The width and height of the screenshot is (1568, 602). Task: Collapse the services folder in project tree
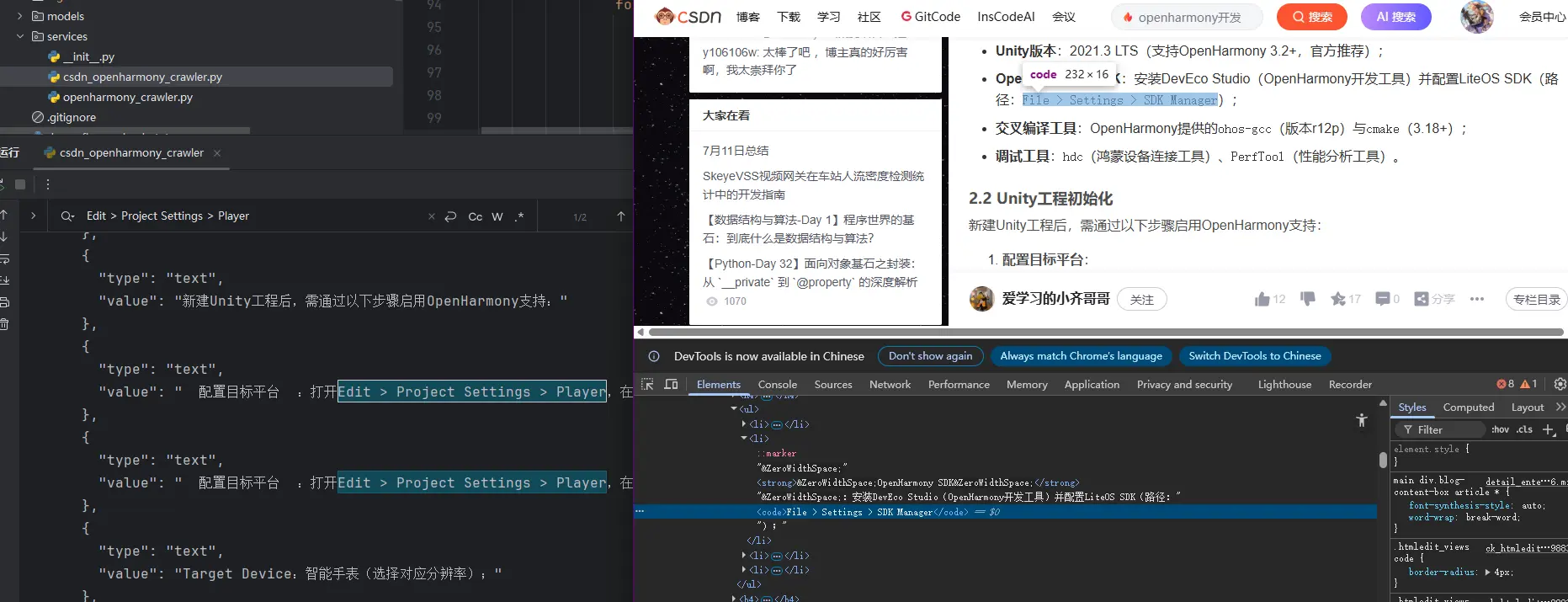(x=20, y=36)
